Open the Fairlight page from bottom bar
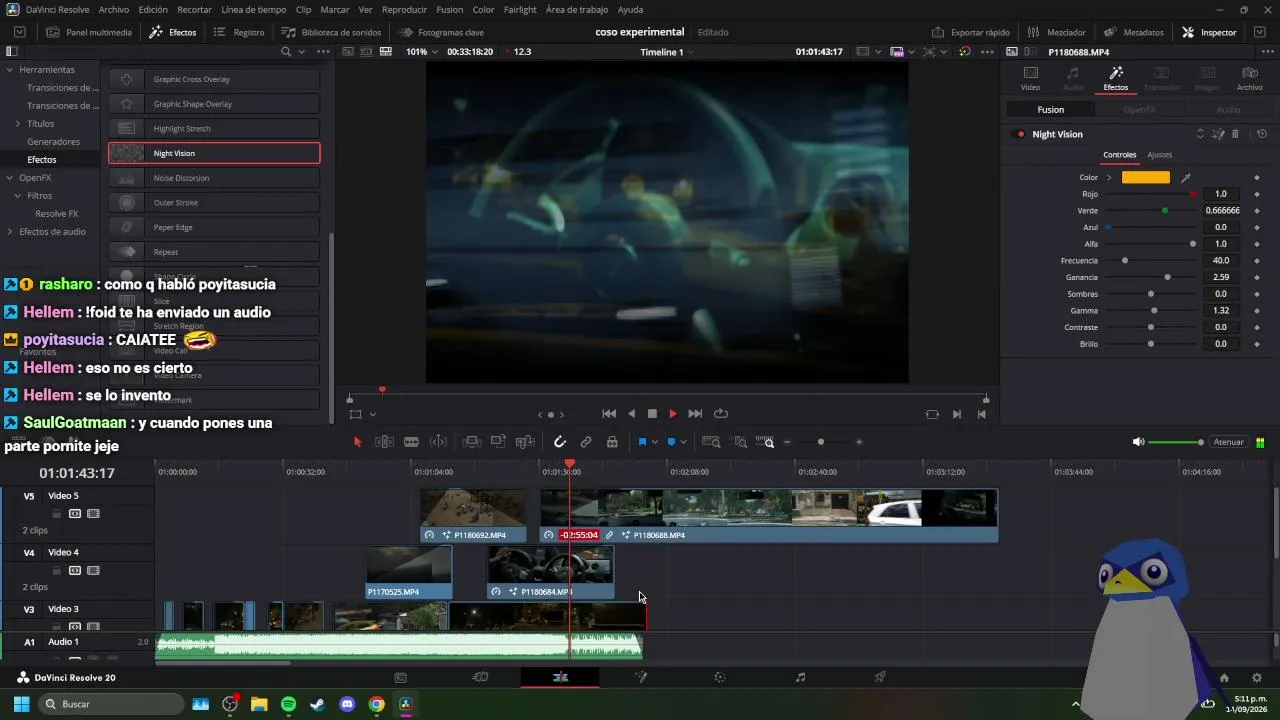This screenshot has height=720, width=1280. pyautogui.click(x=800, y=677)
